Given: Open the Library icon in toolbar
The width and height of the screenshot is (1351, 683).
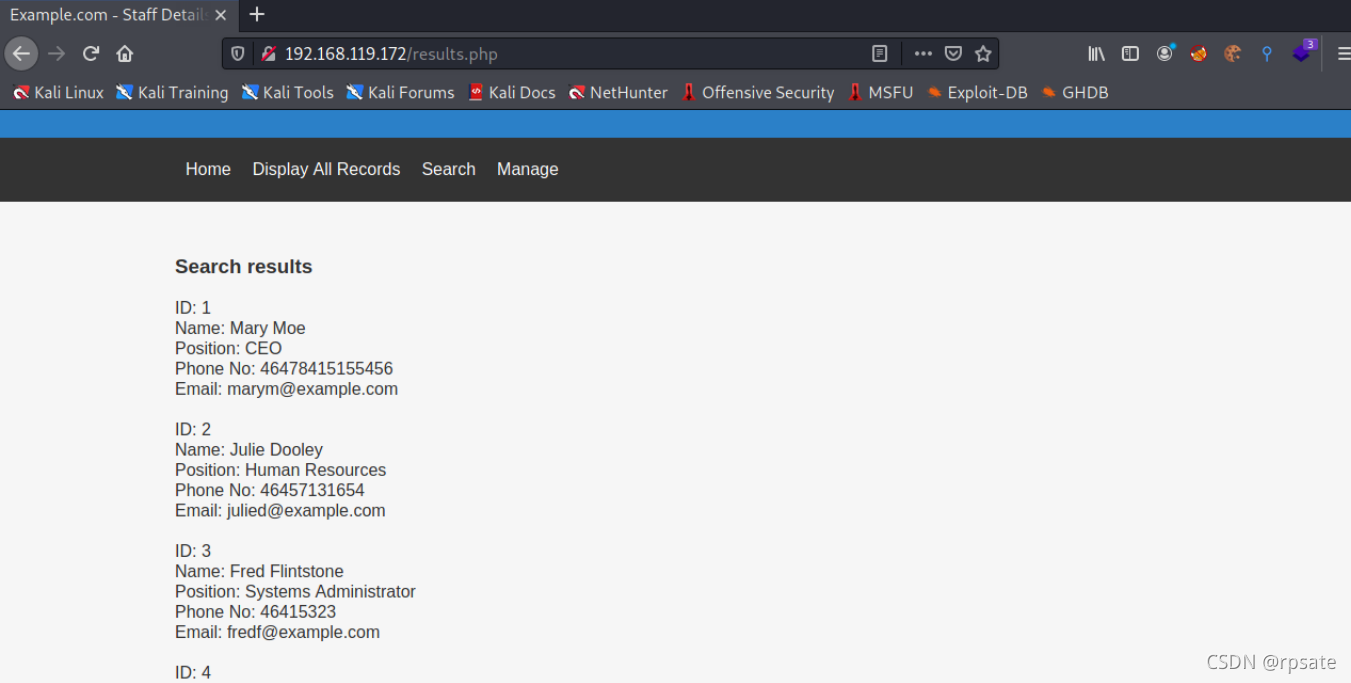Looking at the screenshot, I should (x=1096, y=54).
